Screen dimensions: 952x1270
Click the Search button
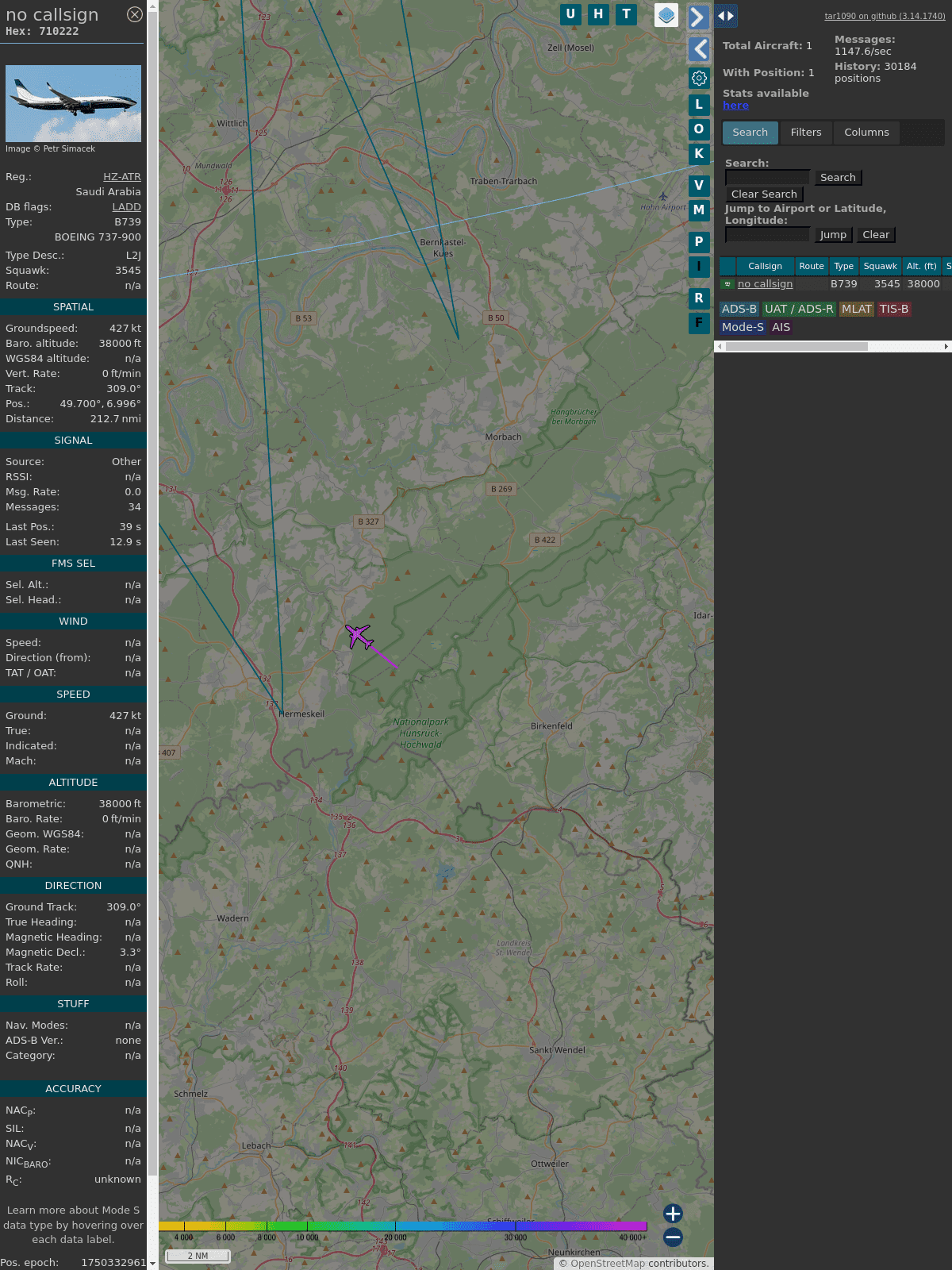pos(838,178)
